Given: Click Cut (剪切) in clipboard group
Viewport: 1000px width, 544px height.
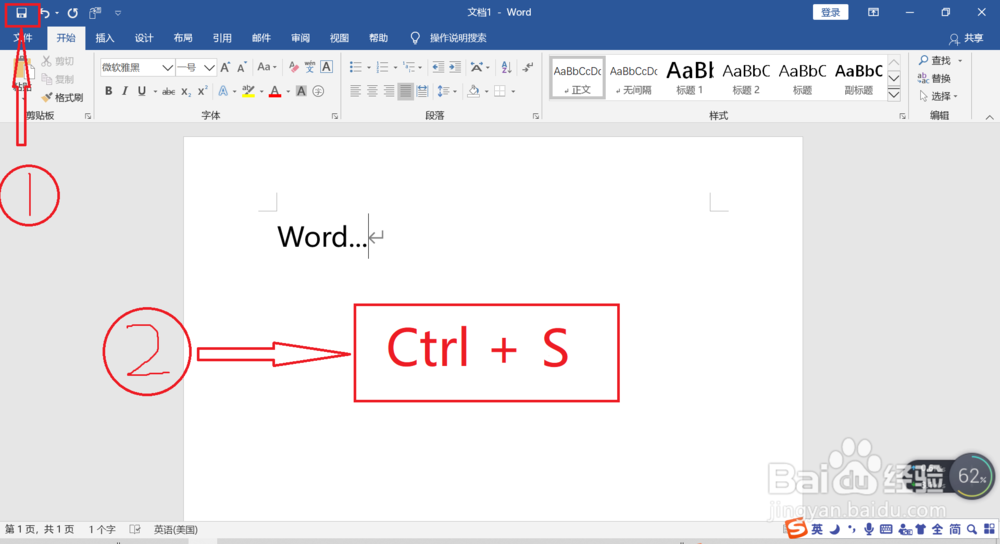Looking at the screenshot, I should coord(58,61).
